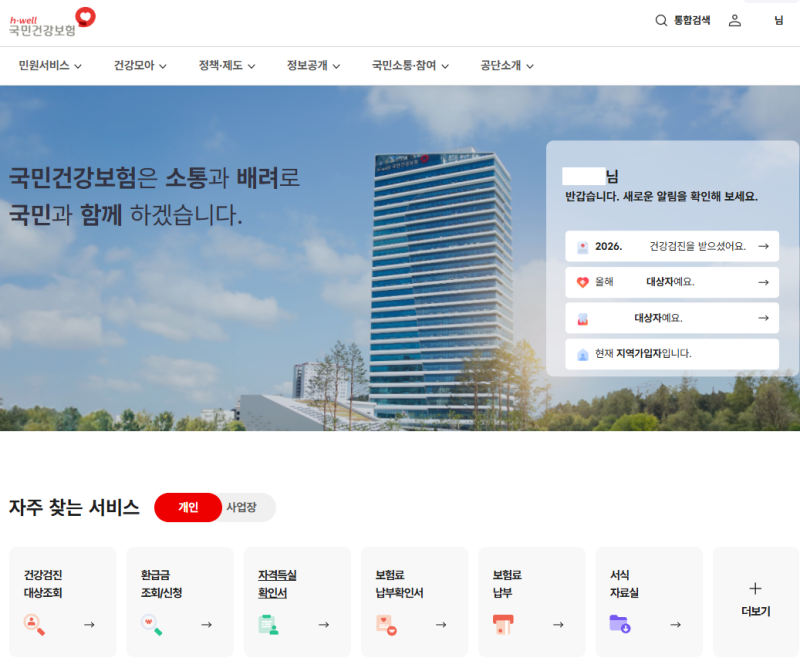Click 건강검진을 받으셨어요 notification text
800x661 pixels.
[697, 246]
